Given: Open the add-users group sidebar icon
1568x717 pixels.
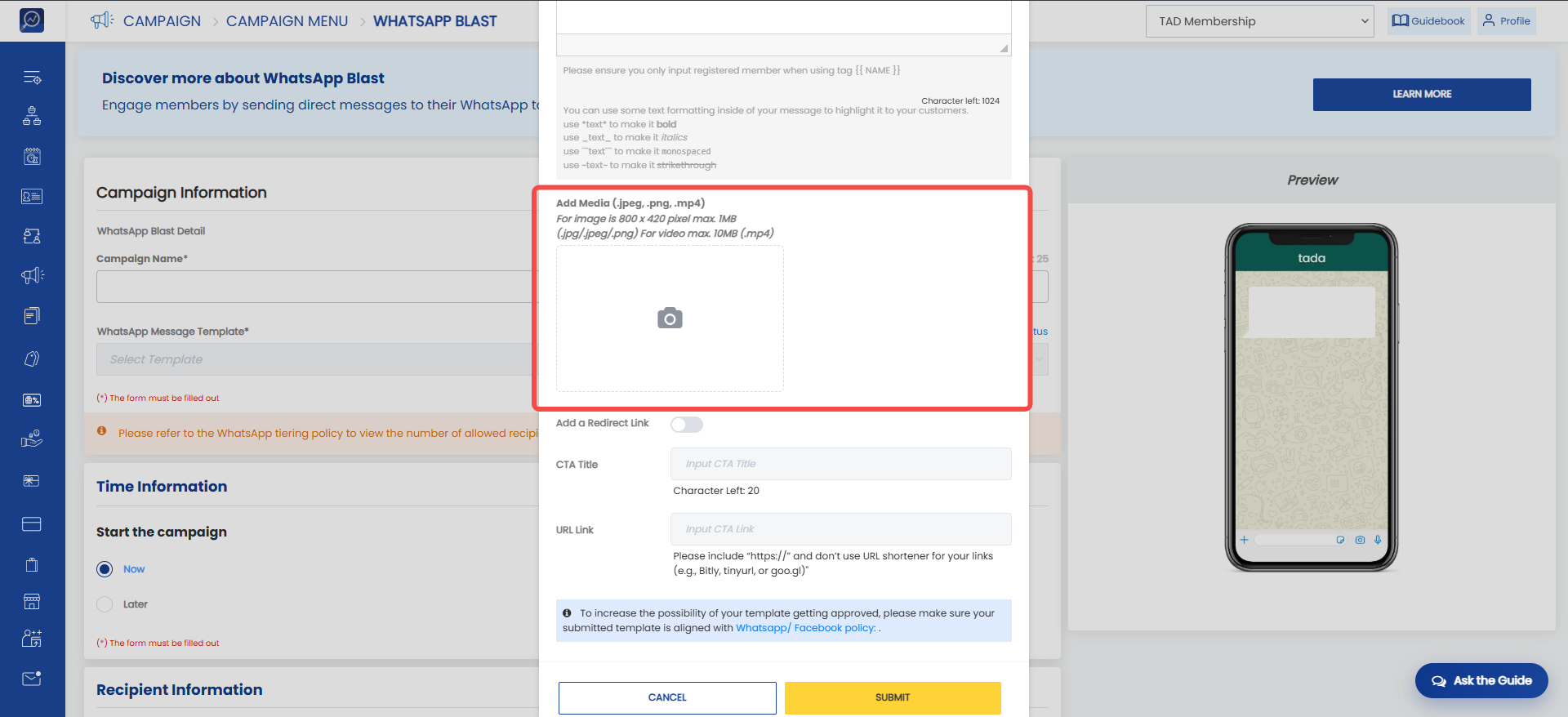Looking at the screenshot, I should click(x=32, y=639).
